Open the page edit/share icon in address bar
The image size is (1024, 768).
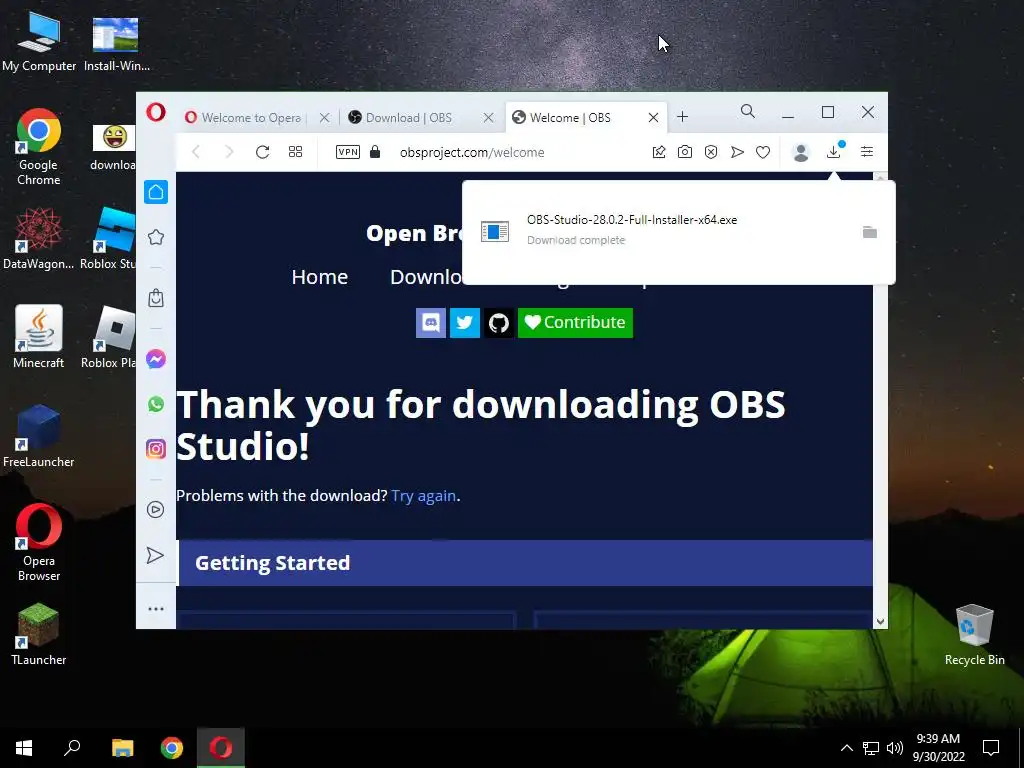(659, 152)
